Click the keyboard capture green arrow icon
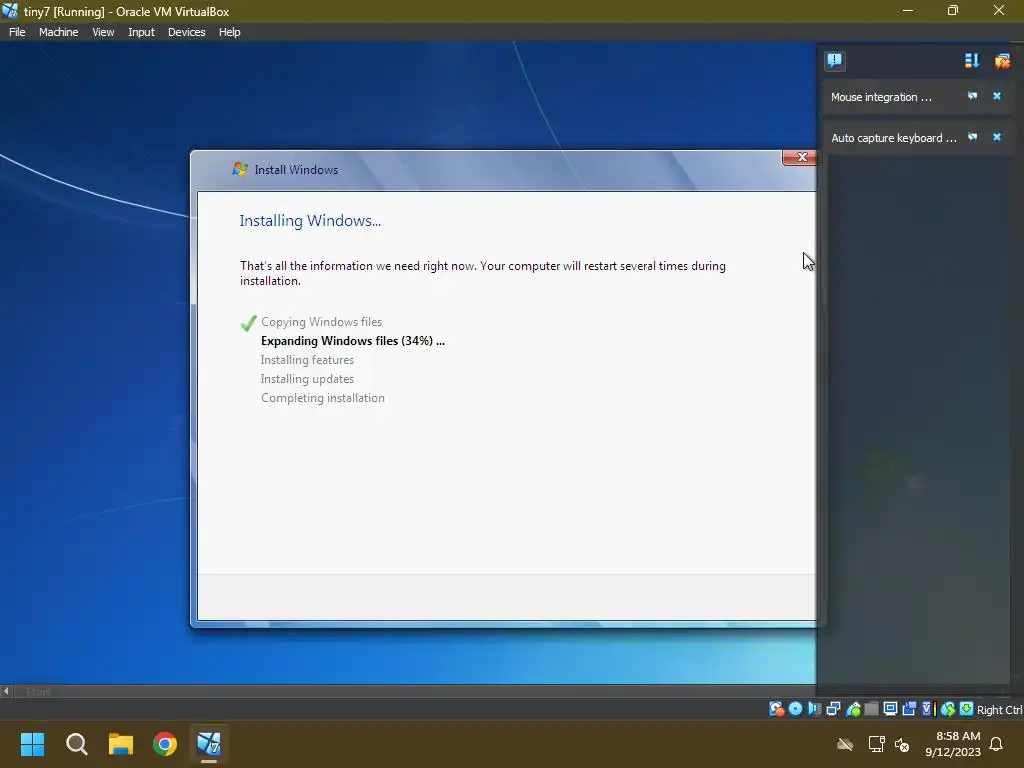The image size is (1024, 768). coord(967,709)
